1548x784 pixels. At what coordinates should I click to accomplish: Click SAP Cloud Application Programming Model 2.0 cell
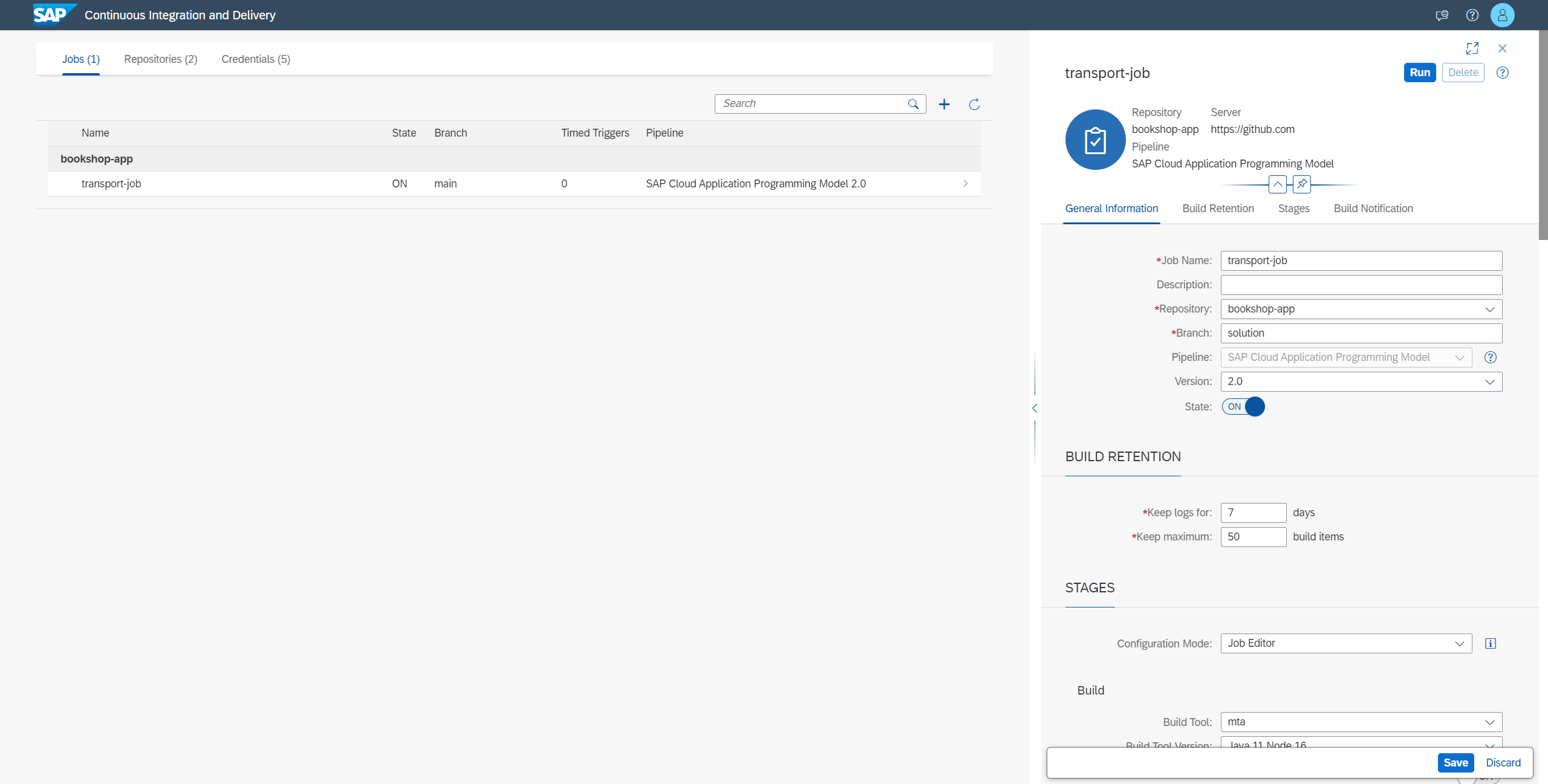(x=756, y=184)
